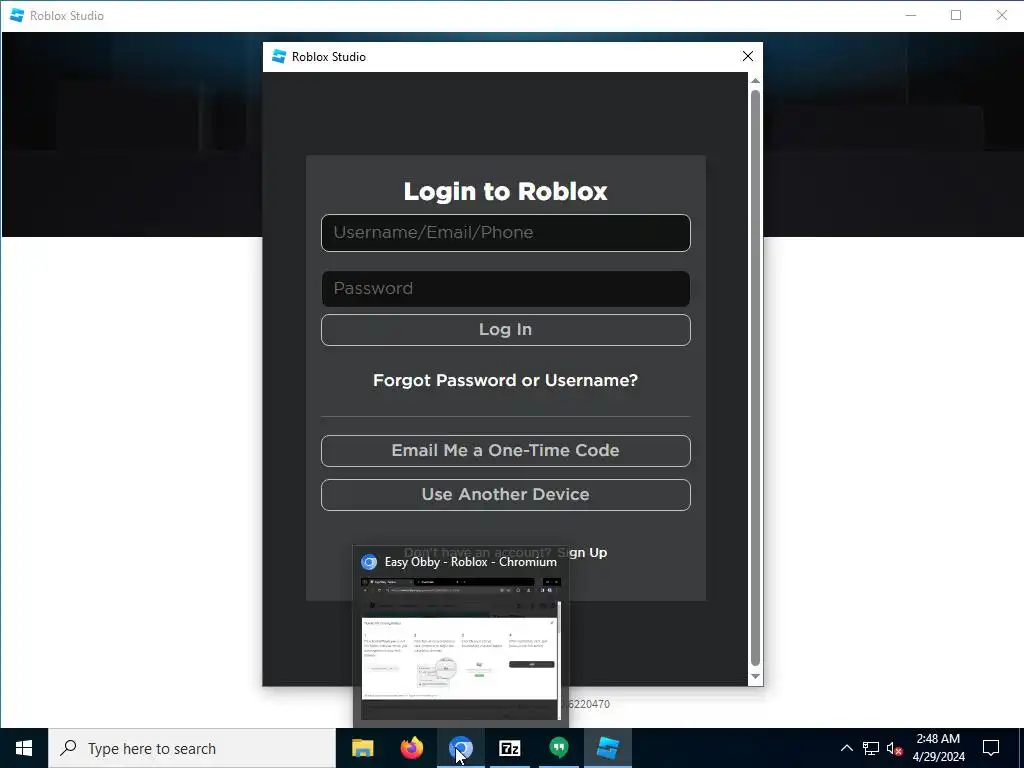Open network status tray icon
This screenshot has height=768, width=1024.
(x=871, y=748)
